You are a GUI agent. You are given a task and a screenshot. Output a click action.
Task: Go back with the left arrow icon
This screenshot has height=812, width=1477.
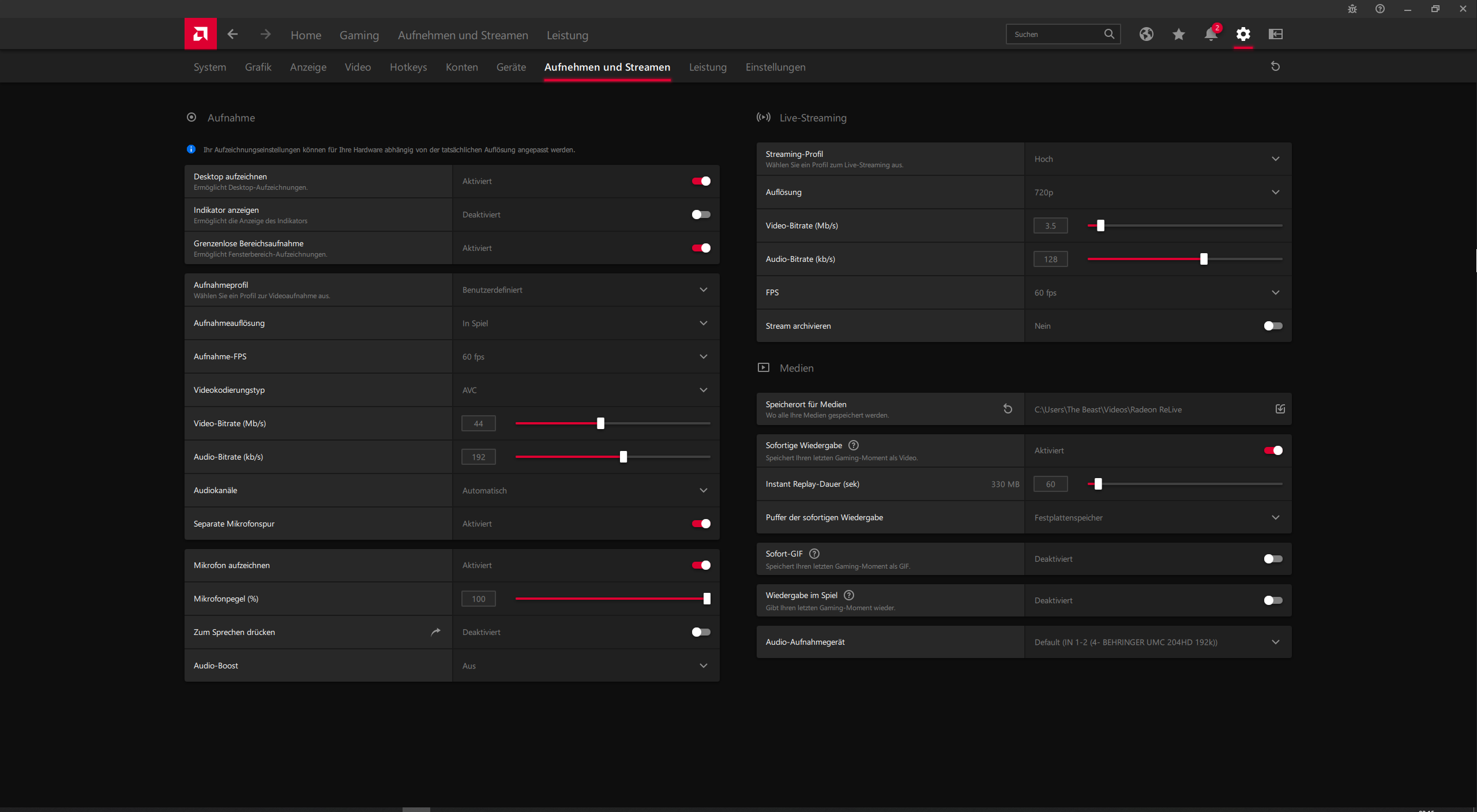tap(232, 35)
